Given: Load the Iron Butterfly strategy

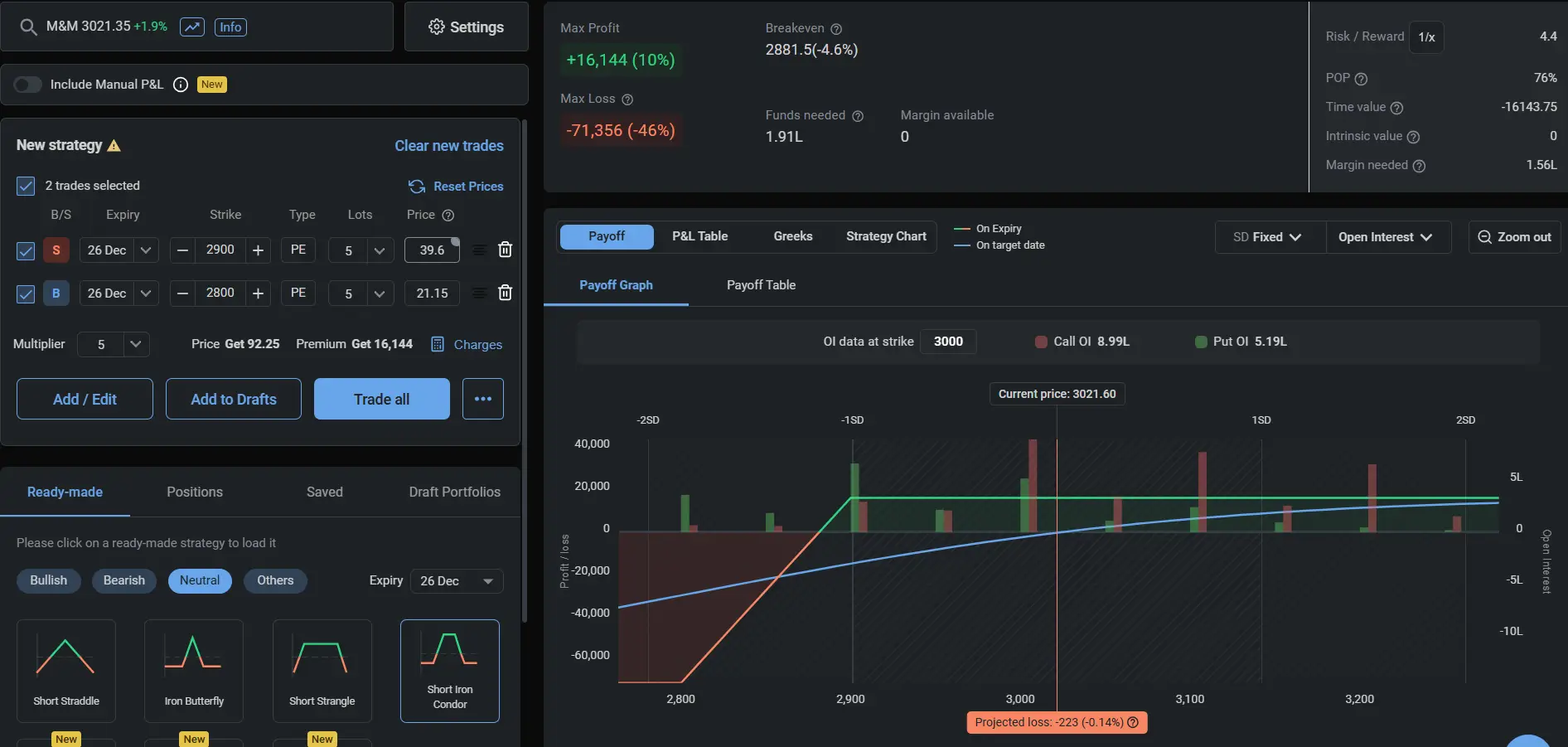Looking at the screenshot, I should pyautogui.click(x=194, y=671).
